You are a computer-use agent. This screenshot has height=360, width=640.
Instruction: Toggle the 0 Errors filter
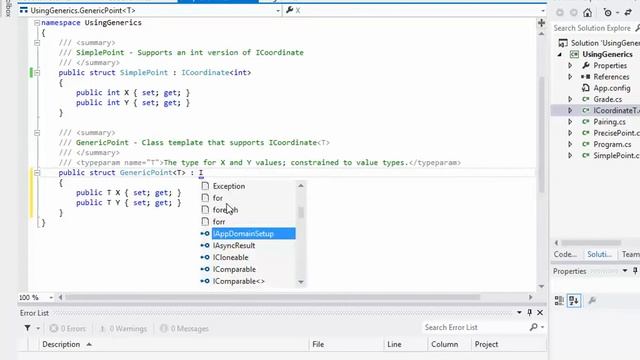tap(68, 329)
